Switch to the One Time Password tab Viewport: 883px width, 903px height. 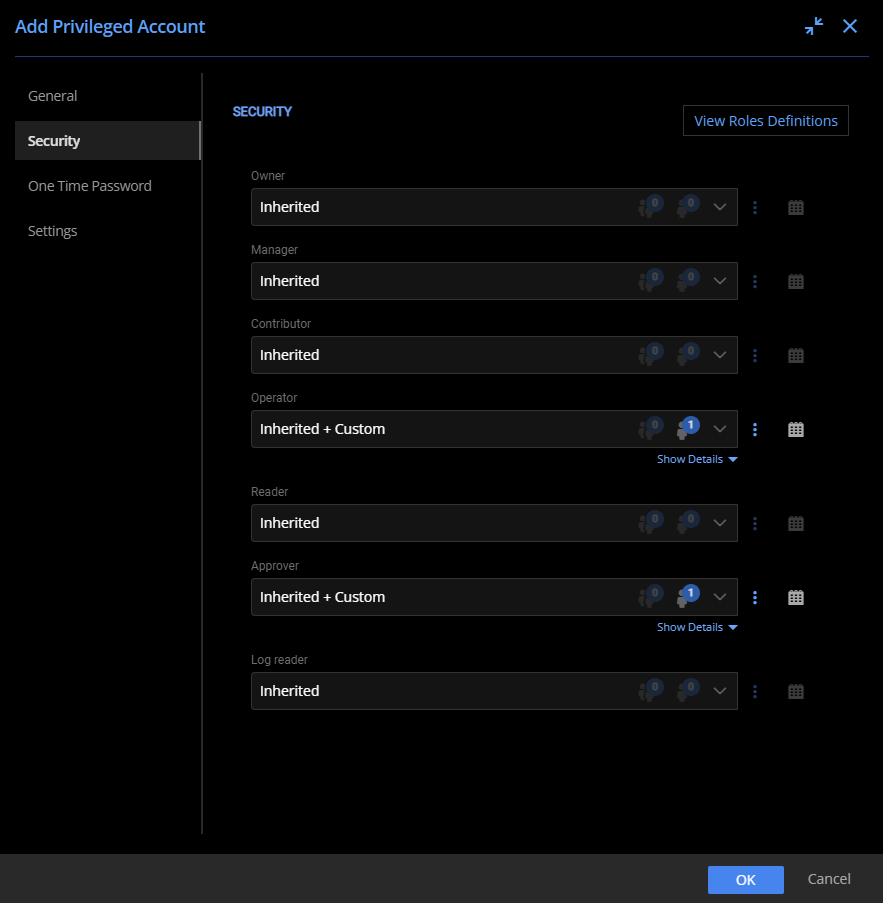[x=89, y=186]
